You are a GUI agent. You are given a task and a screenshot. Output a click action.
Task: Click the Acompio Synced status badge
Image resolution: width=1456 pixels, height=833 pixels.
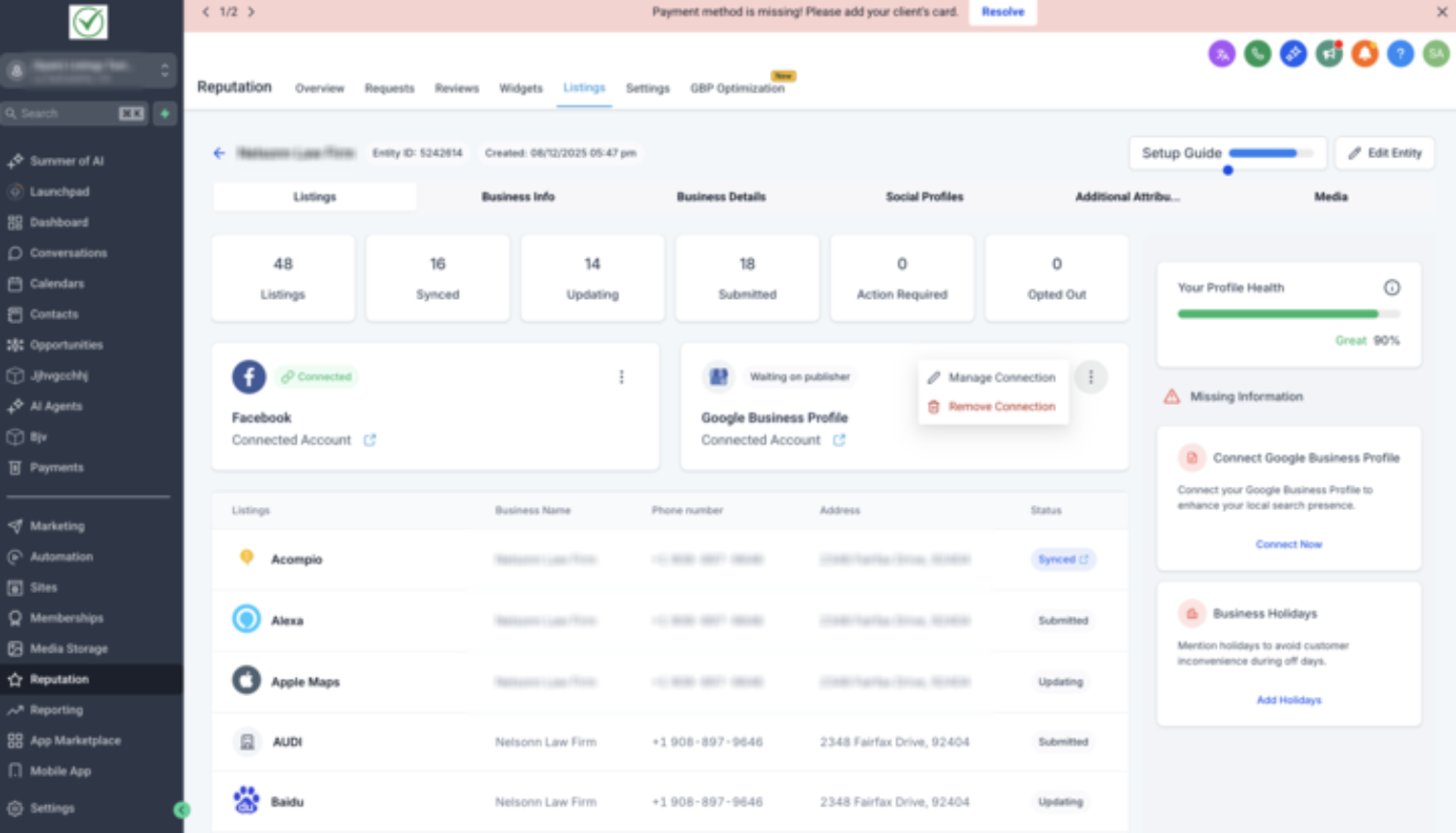(1063, 559)
